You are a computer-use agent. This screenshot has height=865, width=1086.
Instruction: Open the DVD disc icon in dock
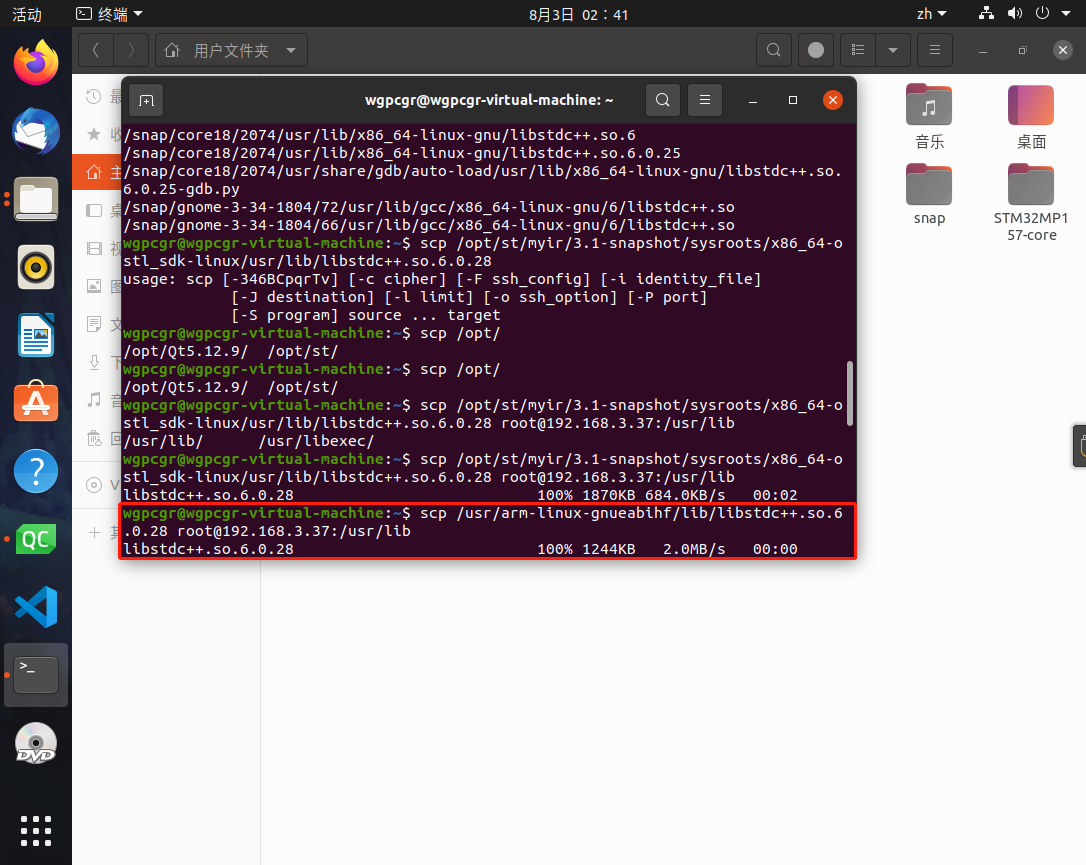(x=36, y=743)
